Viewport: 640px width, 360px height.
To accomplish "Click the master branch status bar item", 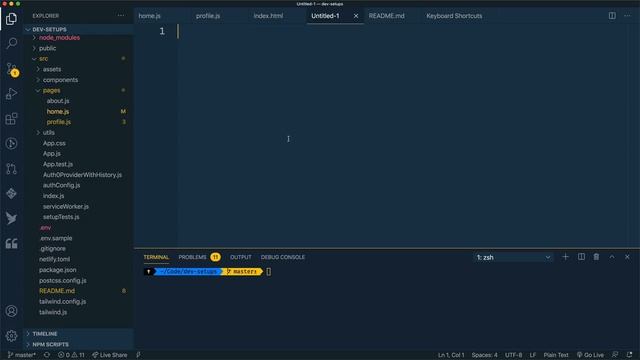I will [x=22, y=355].
